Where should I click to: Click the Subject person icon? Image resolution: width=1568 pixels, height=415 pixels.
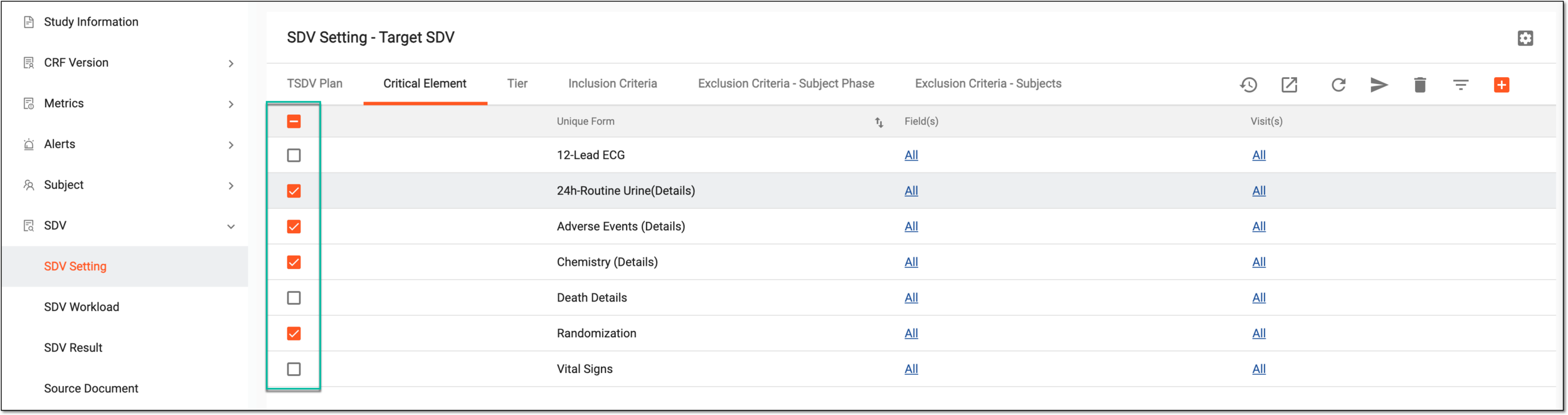pos(29,185)
